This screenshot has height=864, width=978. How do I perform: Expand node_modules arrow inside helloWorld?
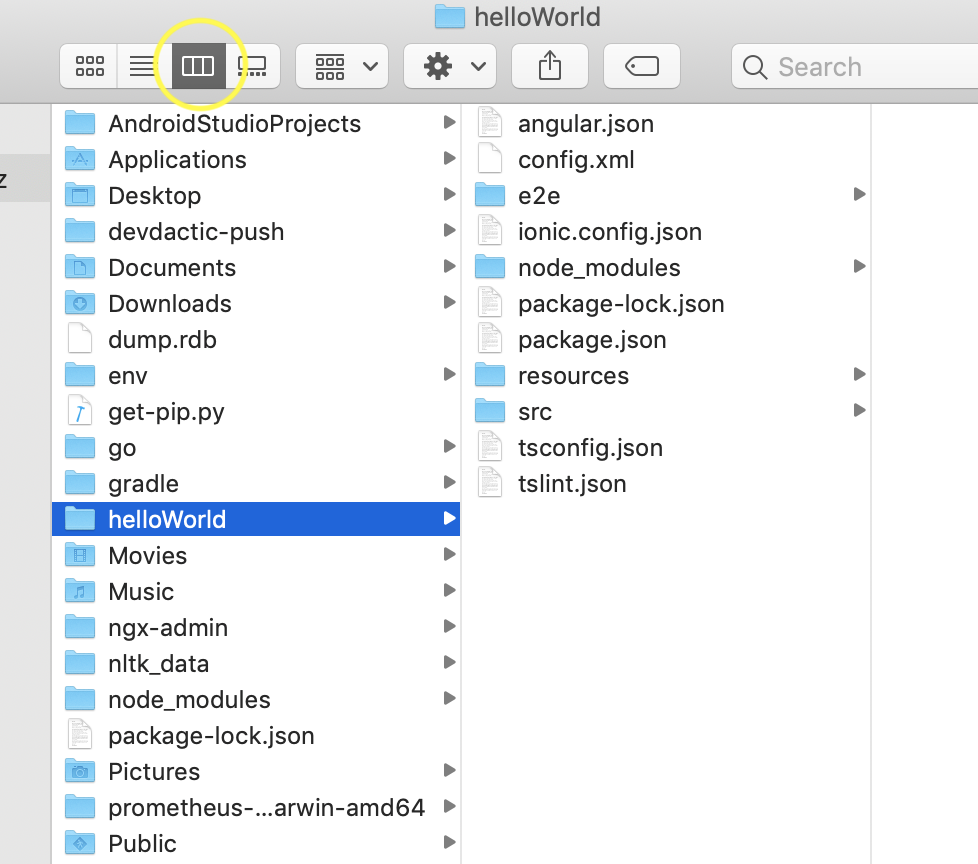859,266
